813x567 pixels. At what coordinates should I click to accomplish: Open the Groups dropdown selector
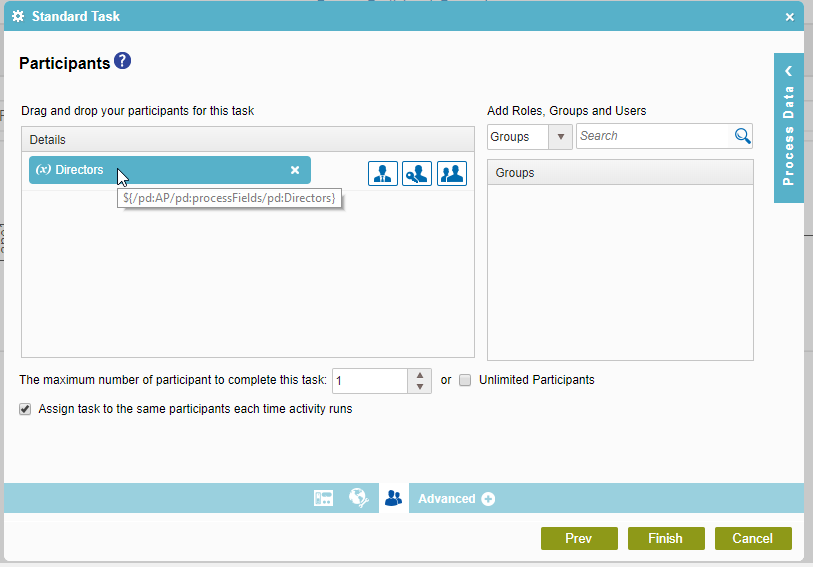[x=530, y=137]
